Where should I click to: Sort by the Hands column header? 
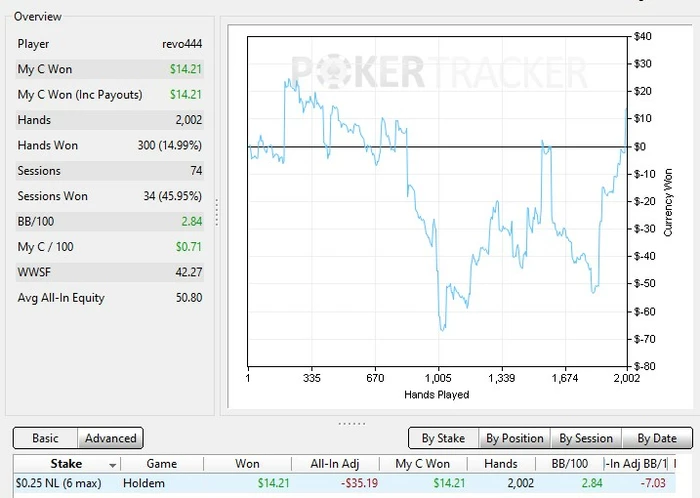click(x=500, y=464)
